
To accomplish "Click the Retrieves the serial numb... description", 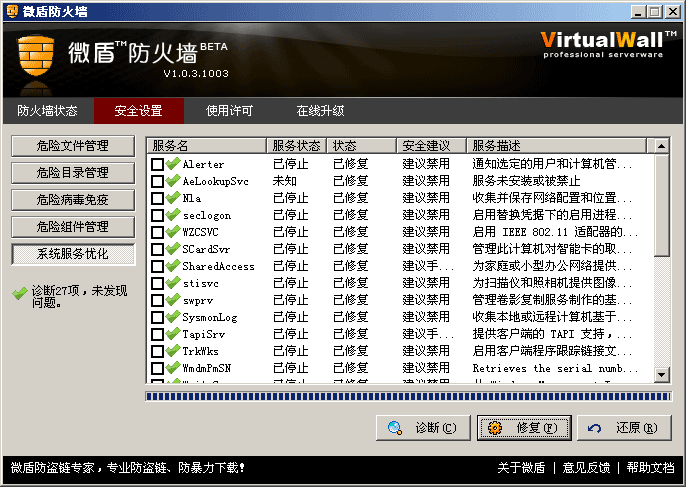I will [555, 368].
